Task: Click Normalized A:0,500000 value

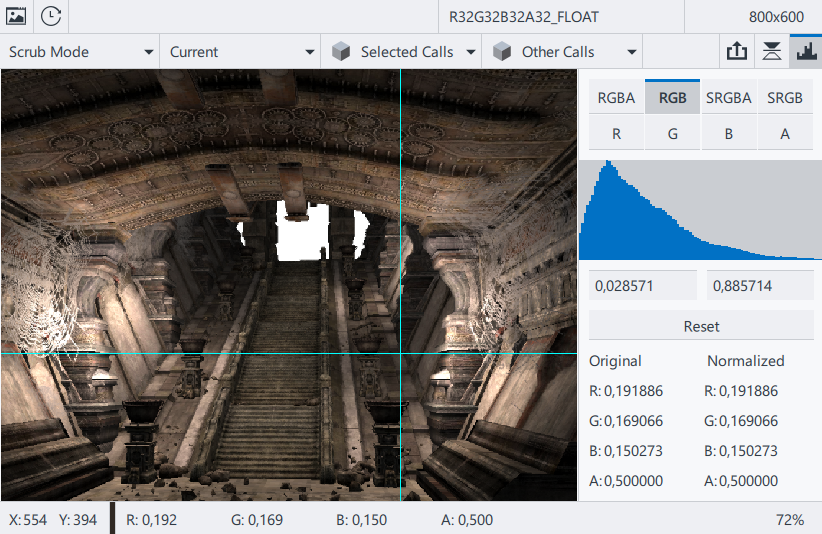Action: coord(741,481)
